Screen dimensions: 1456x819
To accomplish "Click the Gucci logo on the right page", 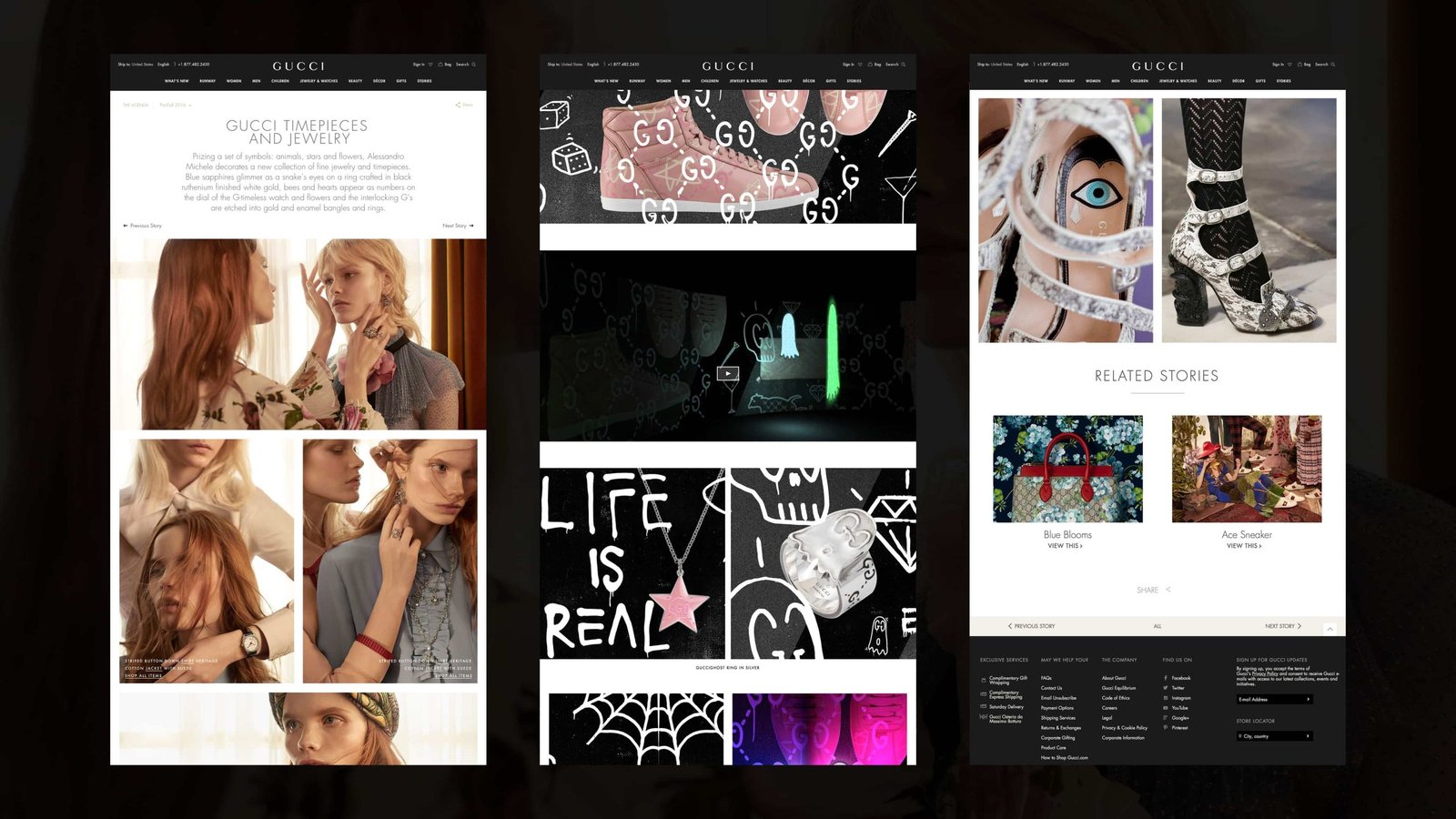I will (1158, 66).
